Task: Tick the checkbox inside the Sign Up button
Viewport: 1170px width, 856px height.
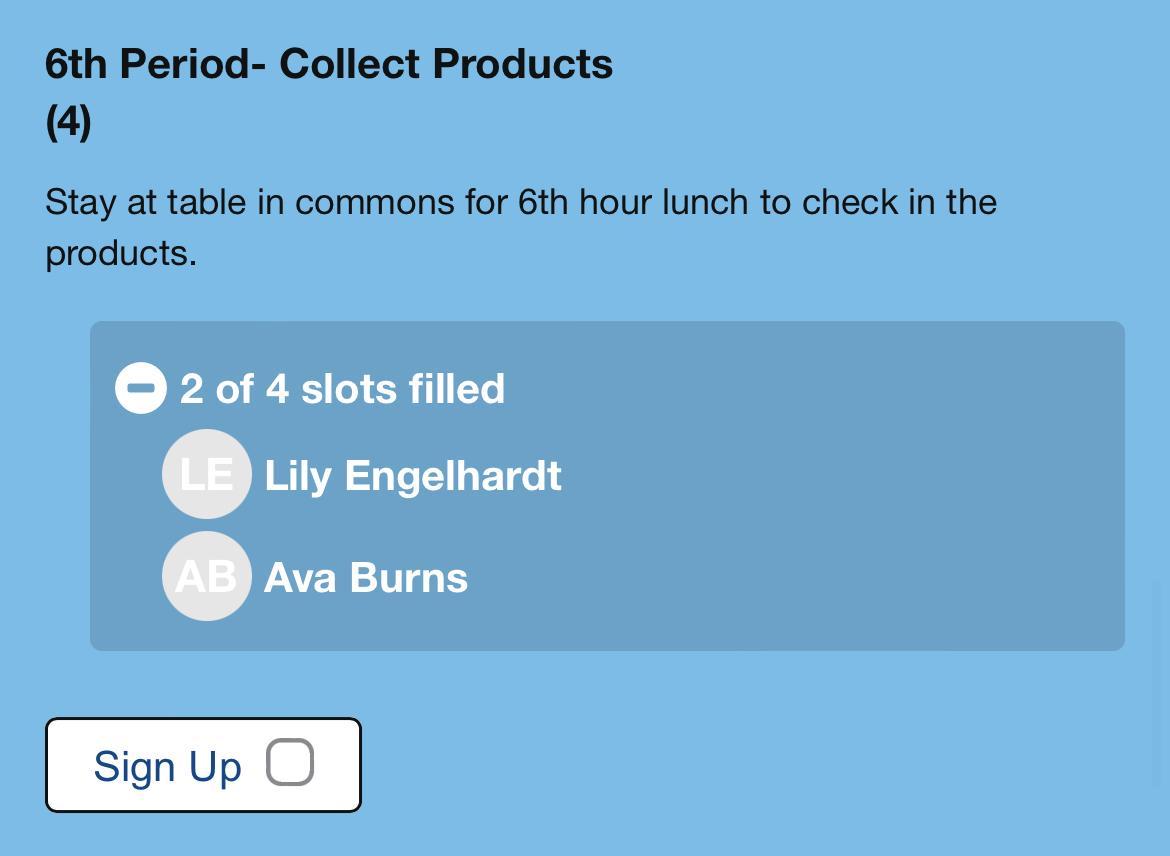Action: pos(290,764)
